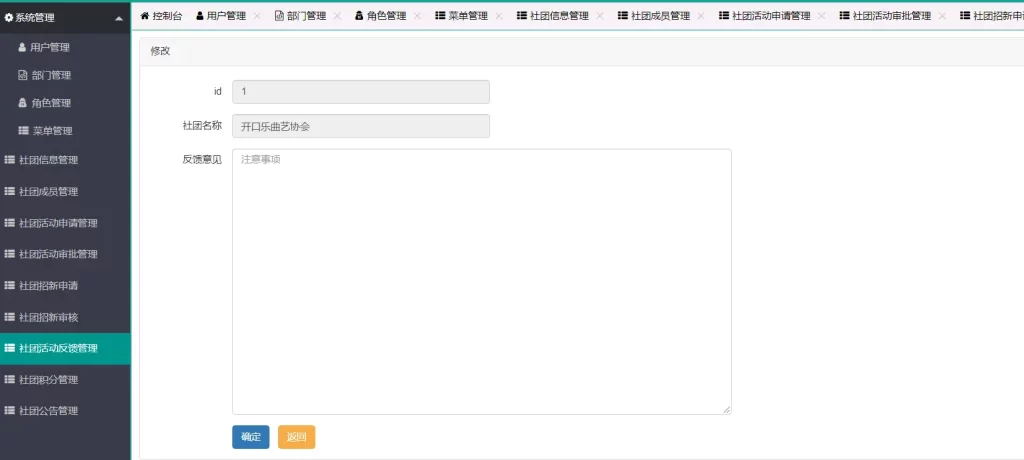Close the 用户管理 tab
1024x460 pixels.
[x=257, y=16]
